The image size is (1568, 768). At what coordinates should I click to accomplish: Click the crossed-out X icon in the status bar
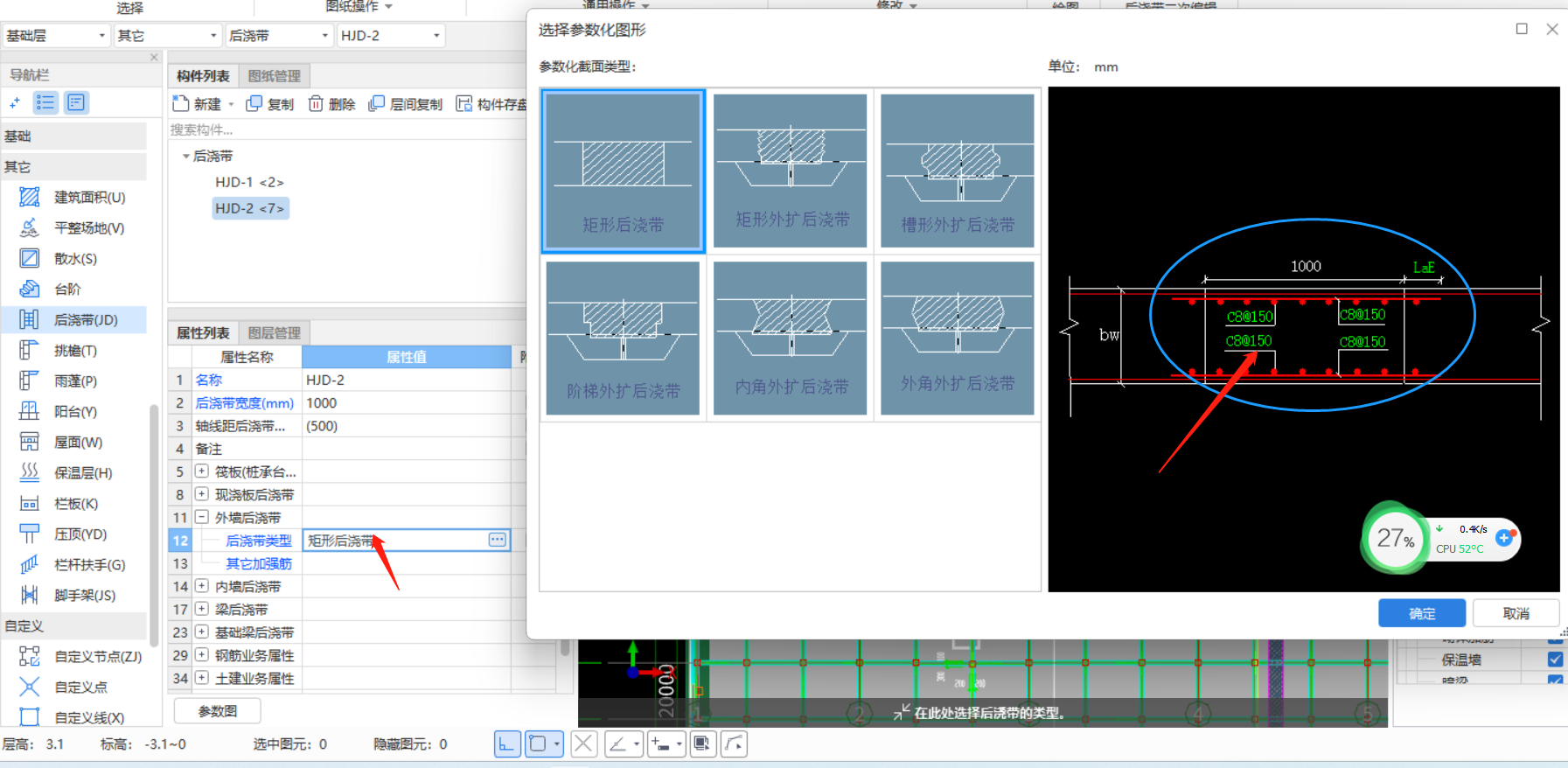(x=584, y=744)
